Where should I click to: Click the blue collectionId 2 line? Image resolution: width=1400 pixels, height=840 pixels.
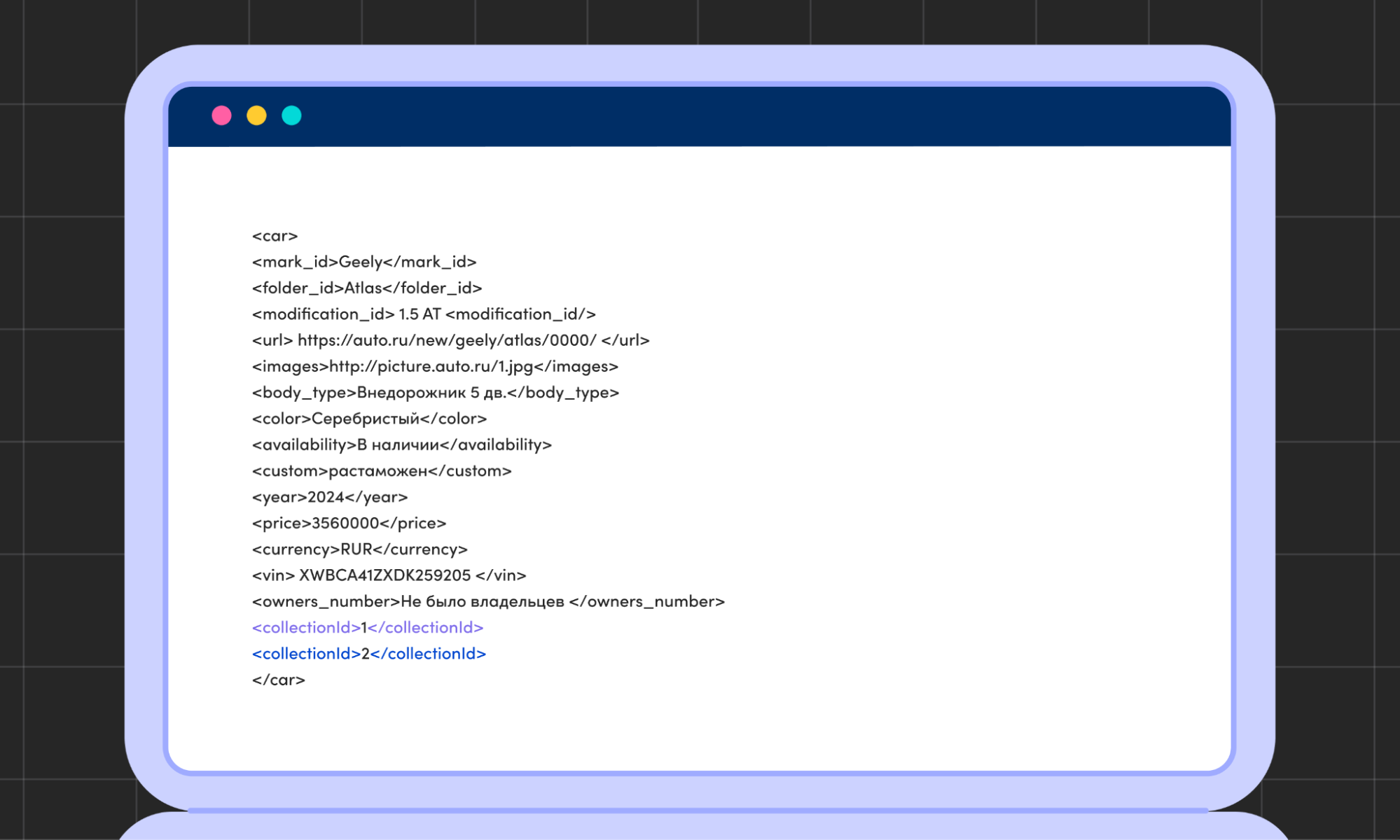368,654
